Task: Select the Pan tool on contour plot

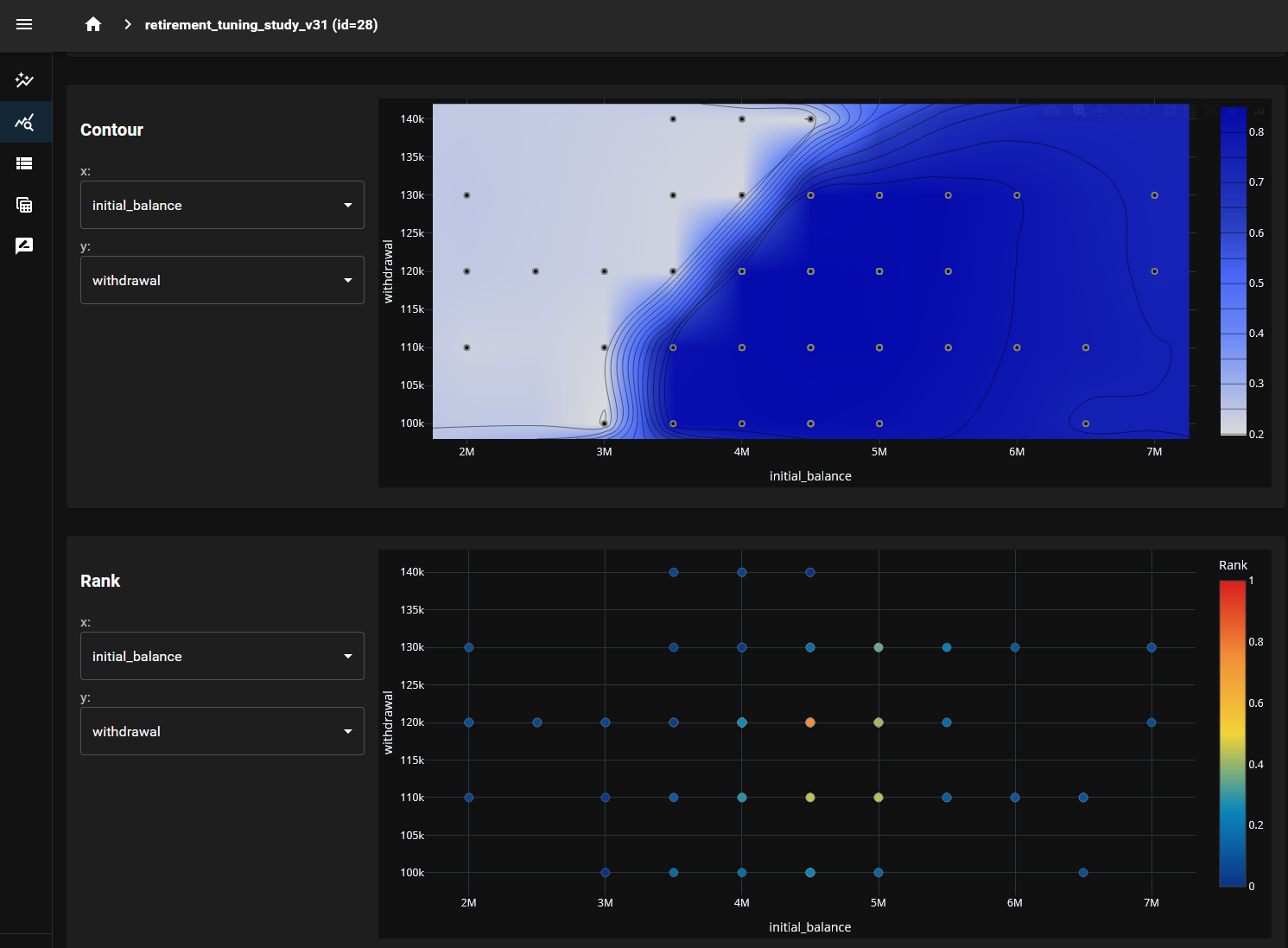Action: click(x=1101, y=111)
